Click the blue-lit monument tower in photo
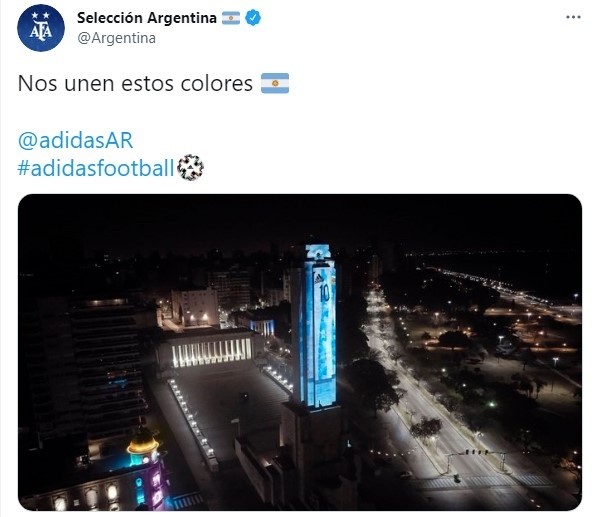The image size is (598, 517). (x=314, y=328)
